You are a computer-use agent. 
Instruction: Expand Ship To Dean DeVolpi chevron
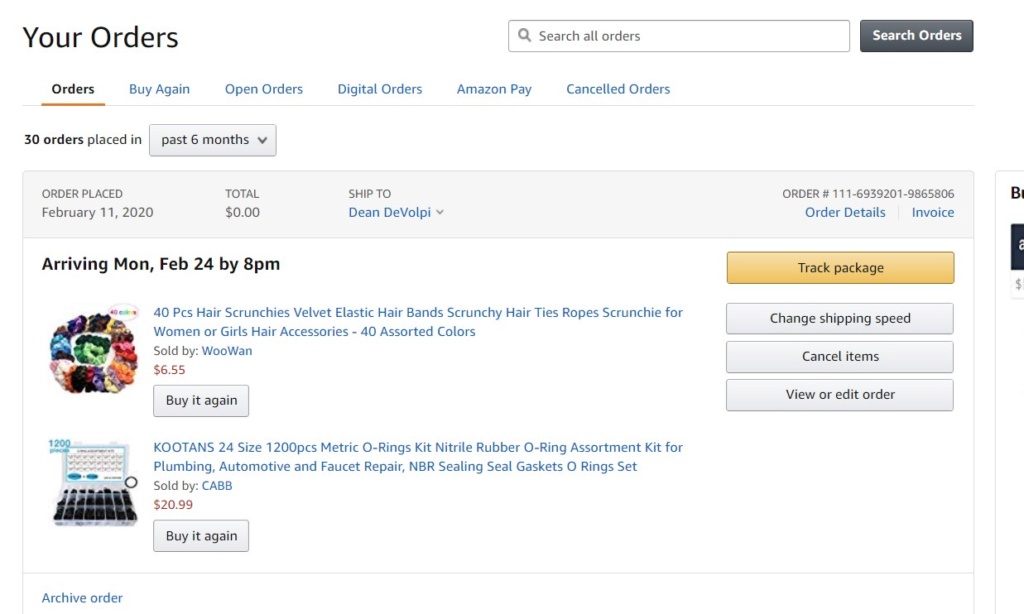(440, 212)
